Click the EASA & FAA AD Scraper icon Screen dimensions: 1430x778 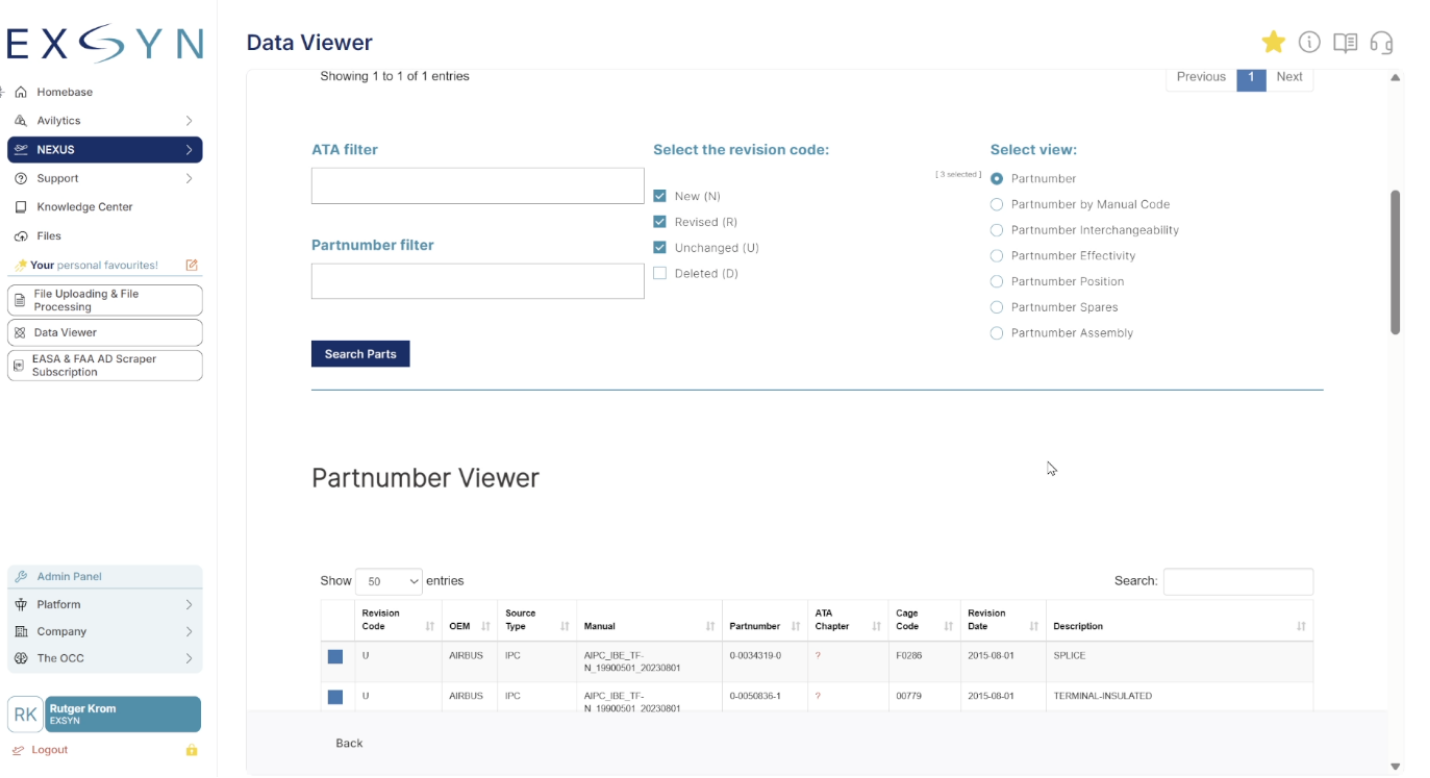[18, 365]
